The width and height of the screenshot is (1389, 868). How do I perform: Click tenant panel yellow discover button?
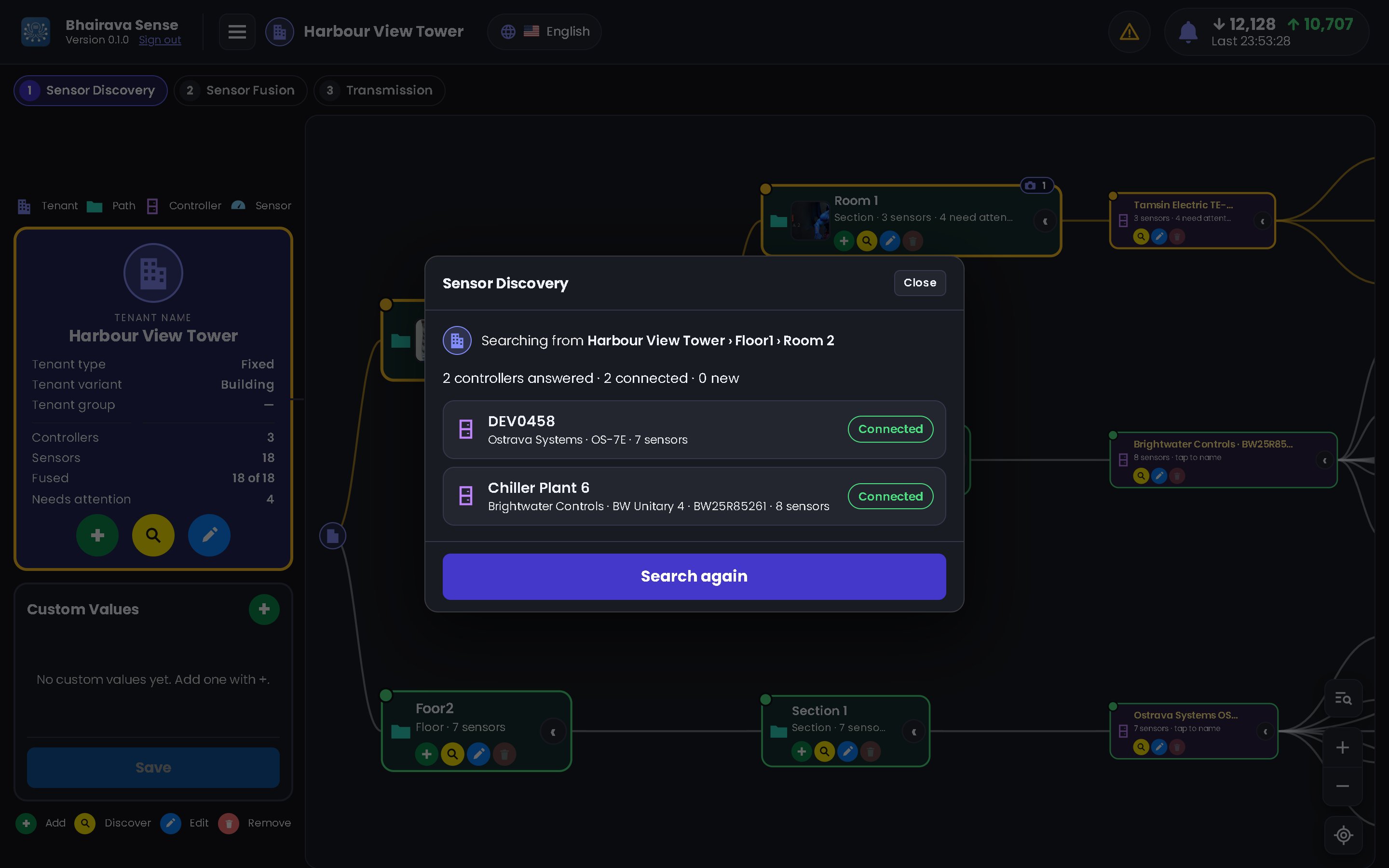point(153,535)
